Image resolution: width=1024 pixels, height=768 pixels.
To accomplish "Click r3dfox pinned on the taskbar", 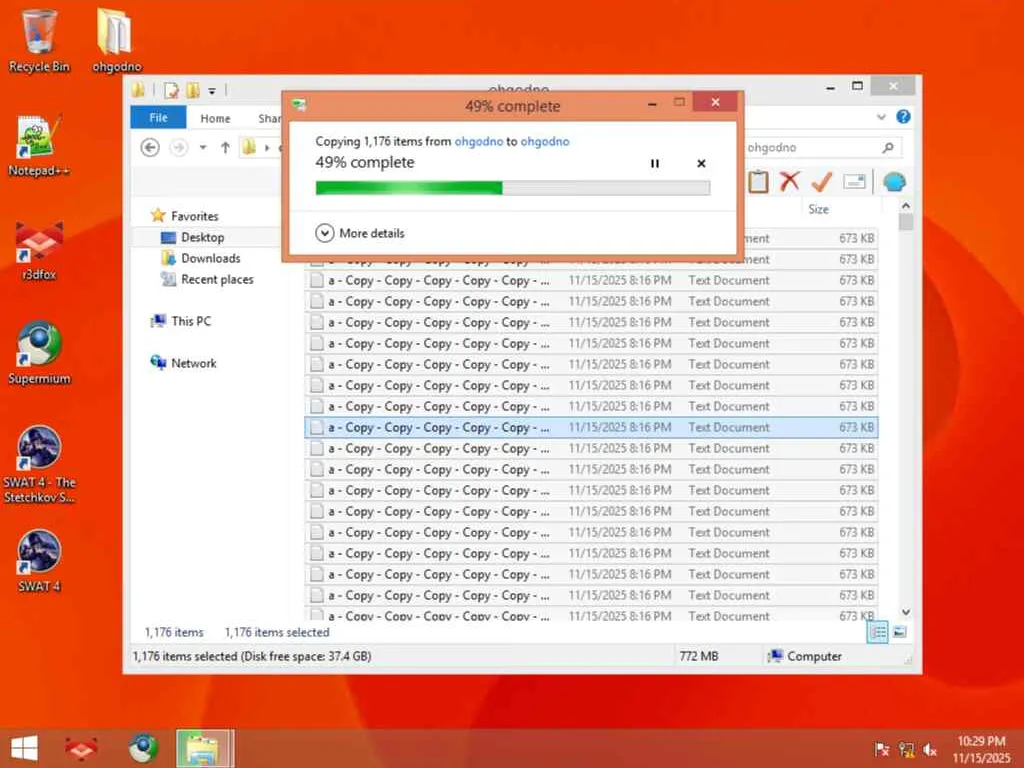I will coord(81,748).
